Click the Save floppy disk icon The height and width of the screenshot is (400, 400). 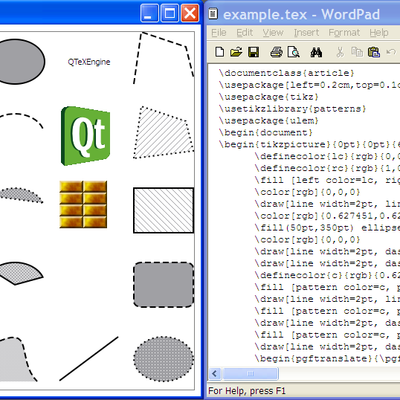pyautogui.click(x=254, y=52)
